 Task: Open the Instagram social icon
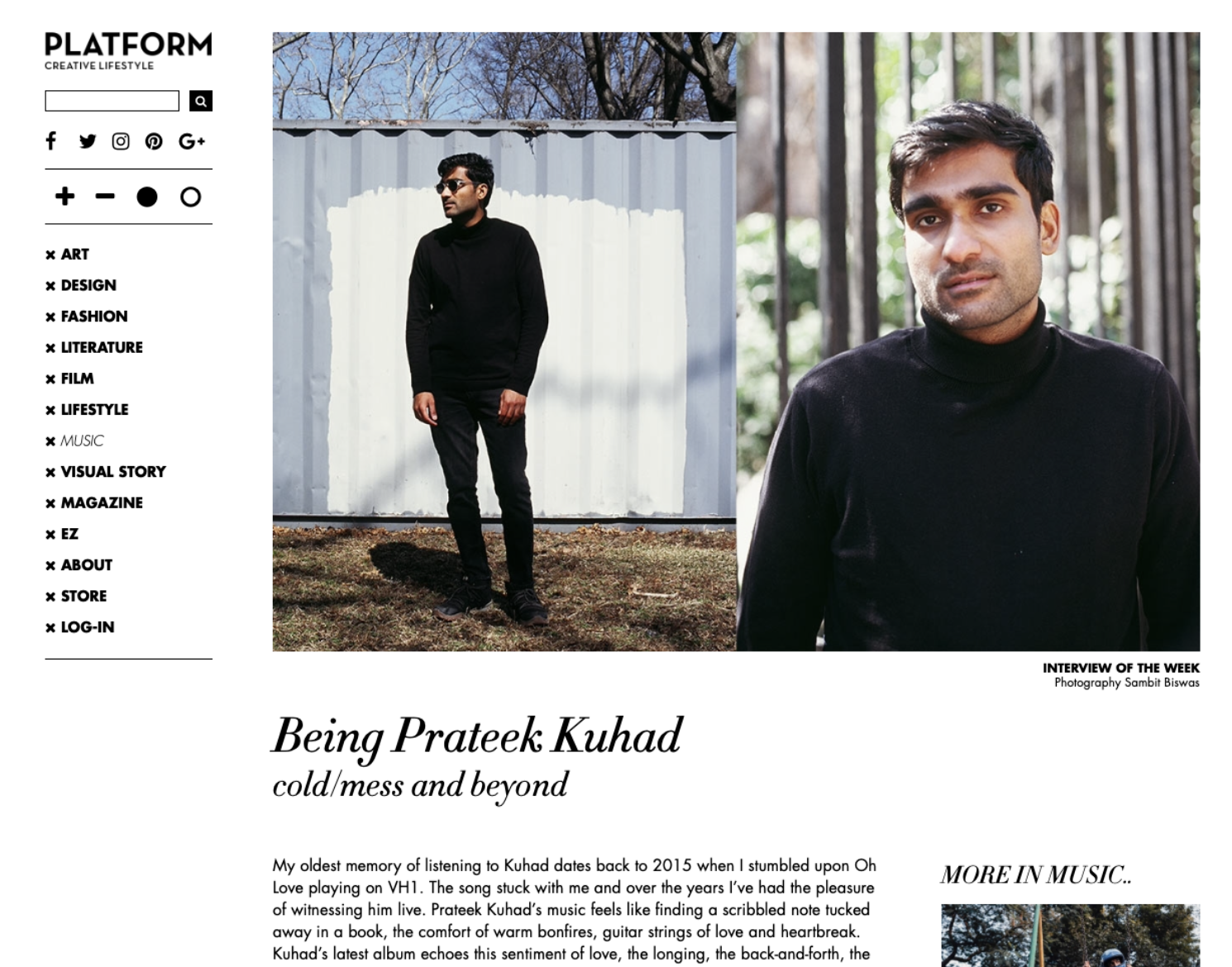point(121,141)
